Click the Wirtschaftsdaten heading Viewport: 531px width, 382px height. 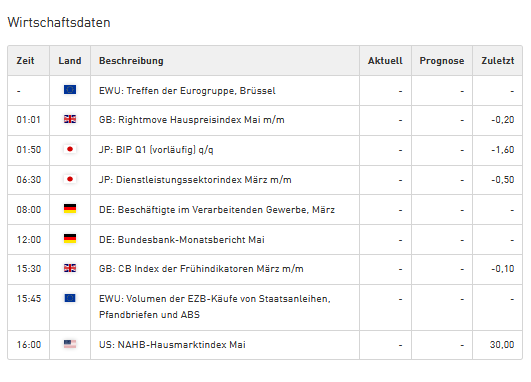pos(59,22)
